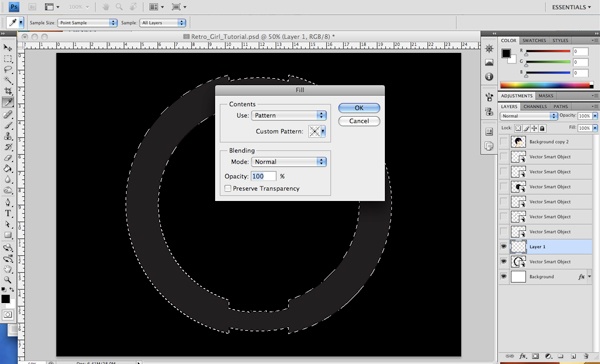Select the Adjustments tab

[517, 96]
